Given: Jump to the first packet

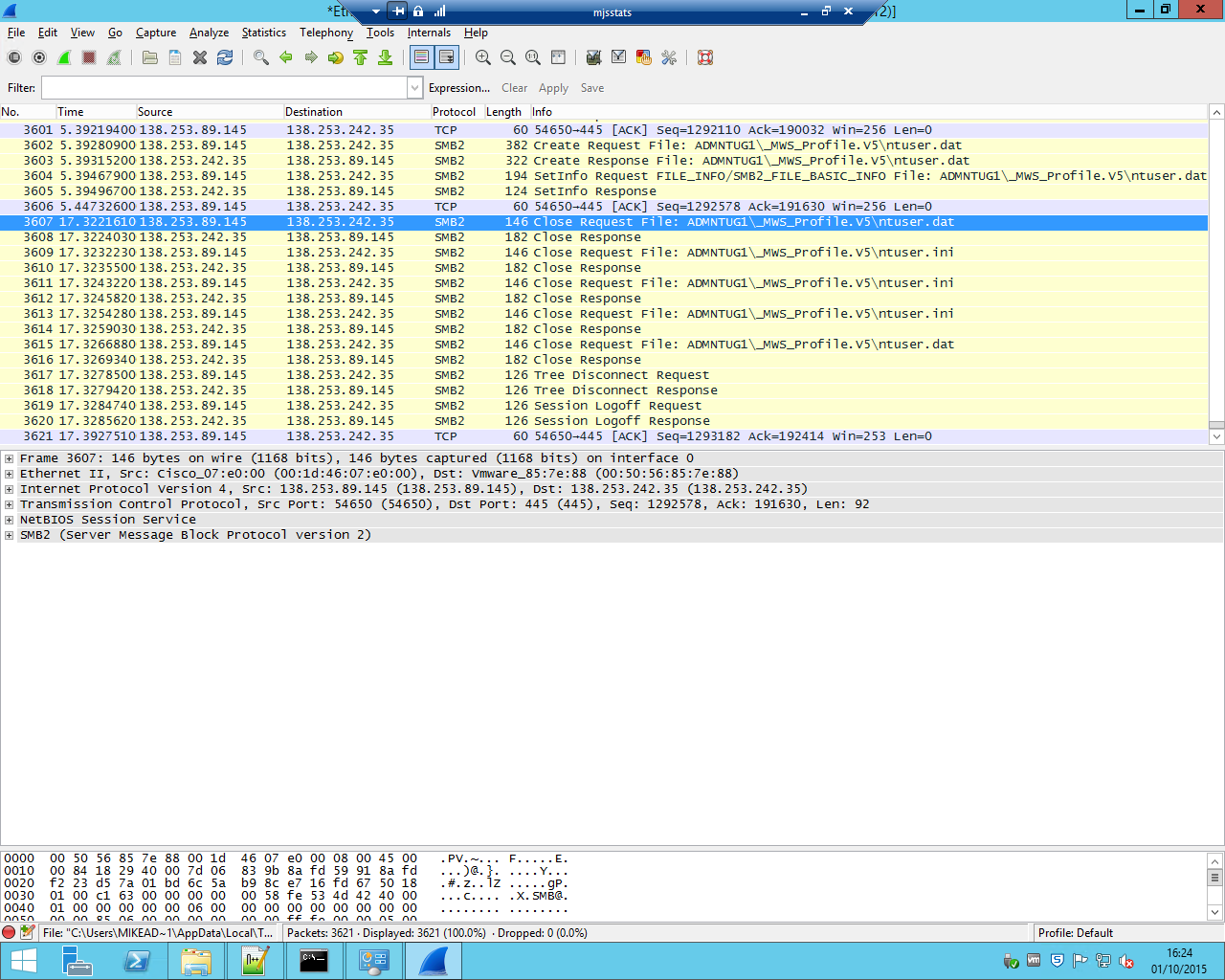Looking at the screenshot, I should [361, 57].
